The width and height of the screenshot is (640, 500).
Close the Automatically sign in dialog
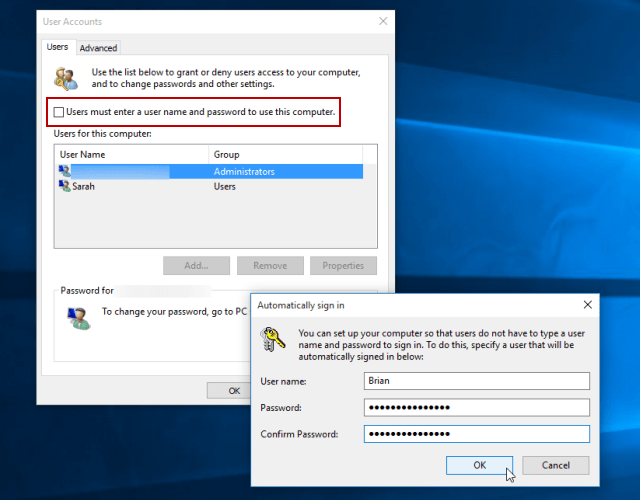click(x=587, y=304)
